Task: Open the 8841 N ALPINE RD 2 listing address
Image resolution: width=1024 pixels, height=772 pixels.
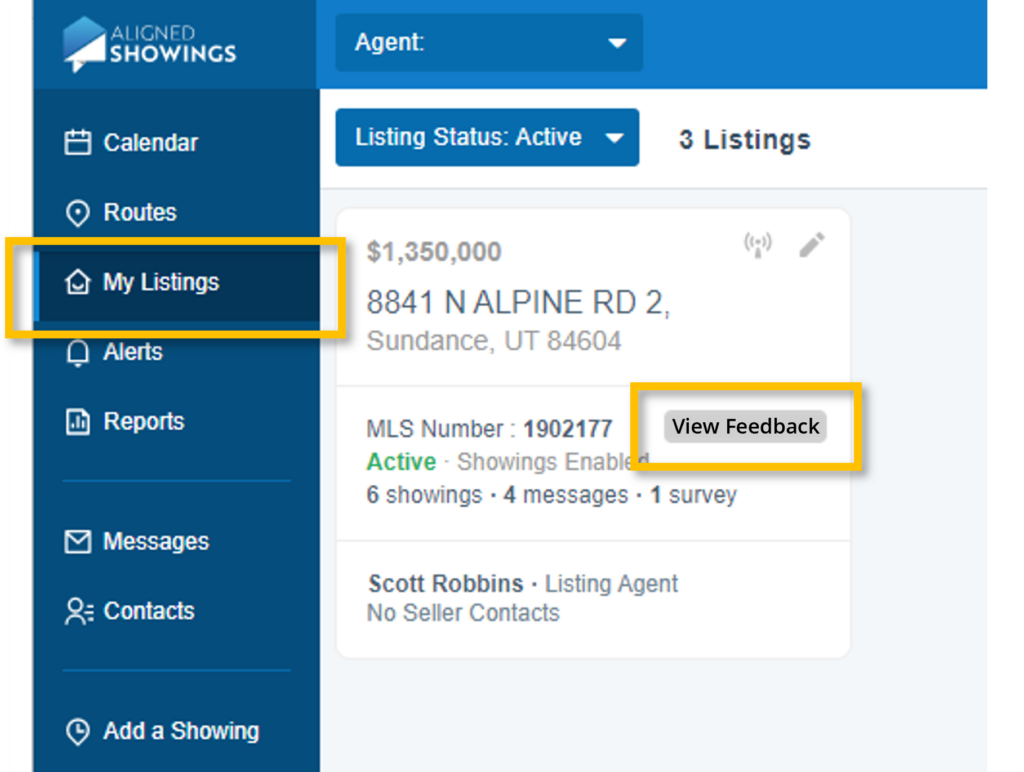Action: pyautogui.click(x=518, y=302)
